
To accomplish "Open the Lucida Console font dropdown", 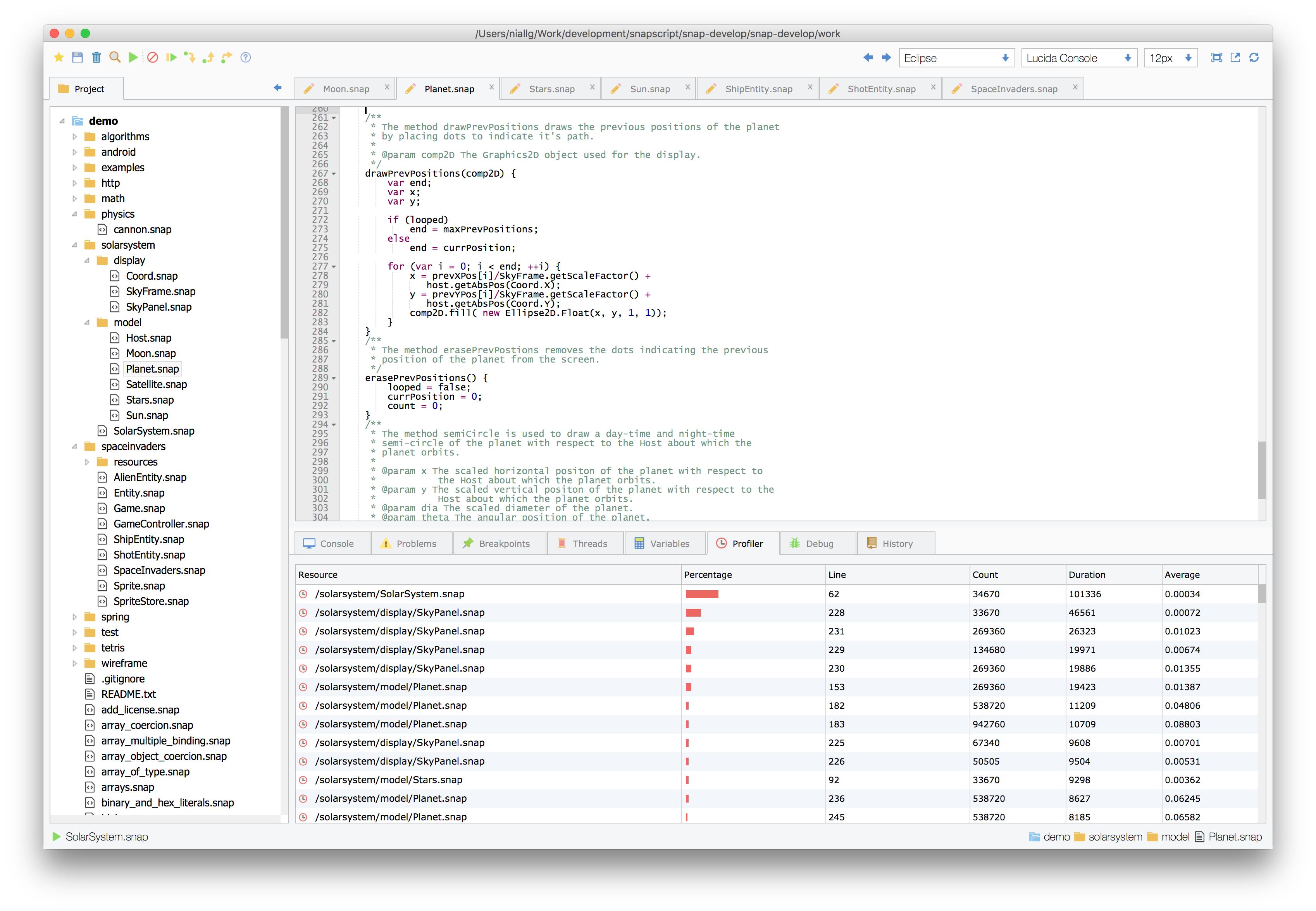I will point(1078,58).
